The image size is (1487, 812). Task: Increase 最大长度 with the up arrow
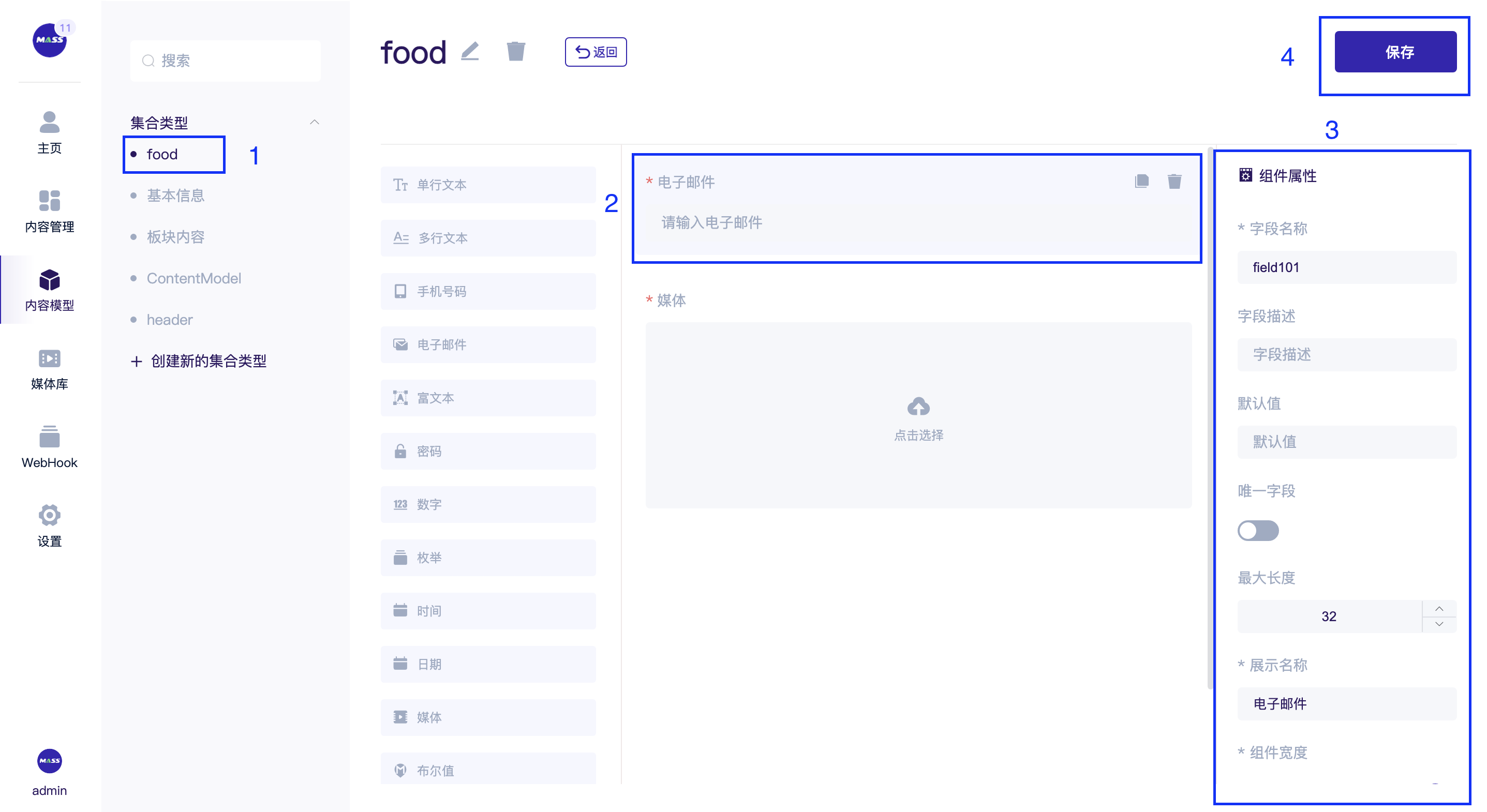1438,609
